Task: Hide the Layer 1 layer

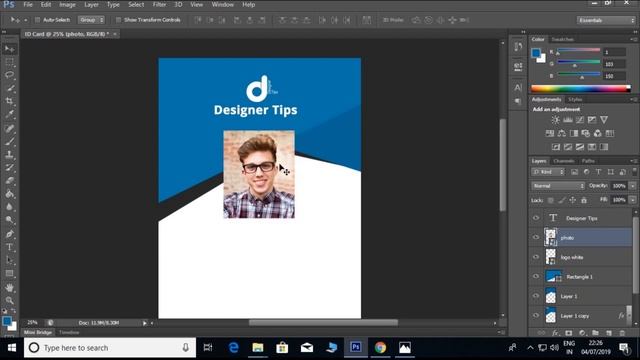Action: (x=536, y=296)
